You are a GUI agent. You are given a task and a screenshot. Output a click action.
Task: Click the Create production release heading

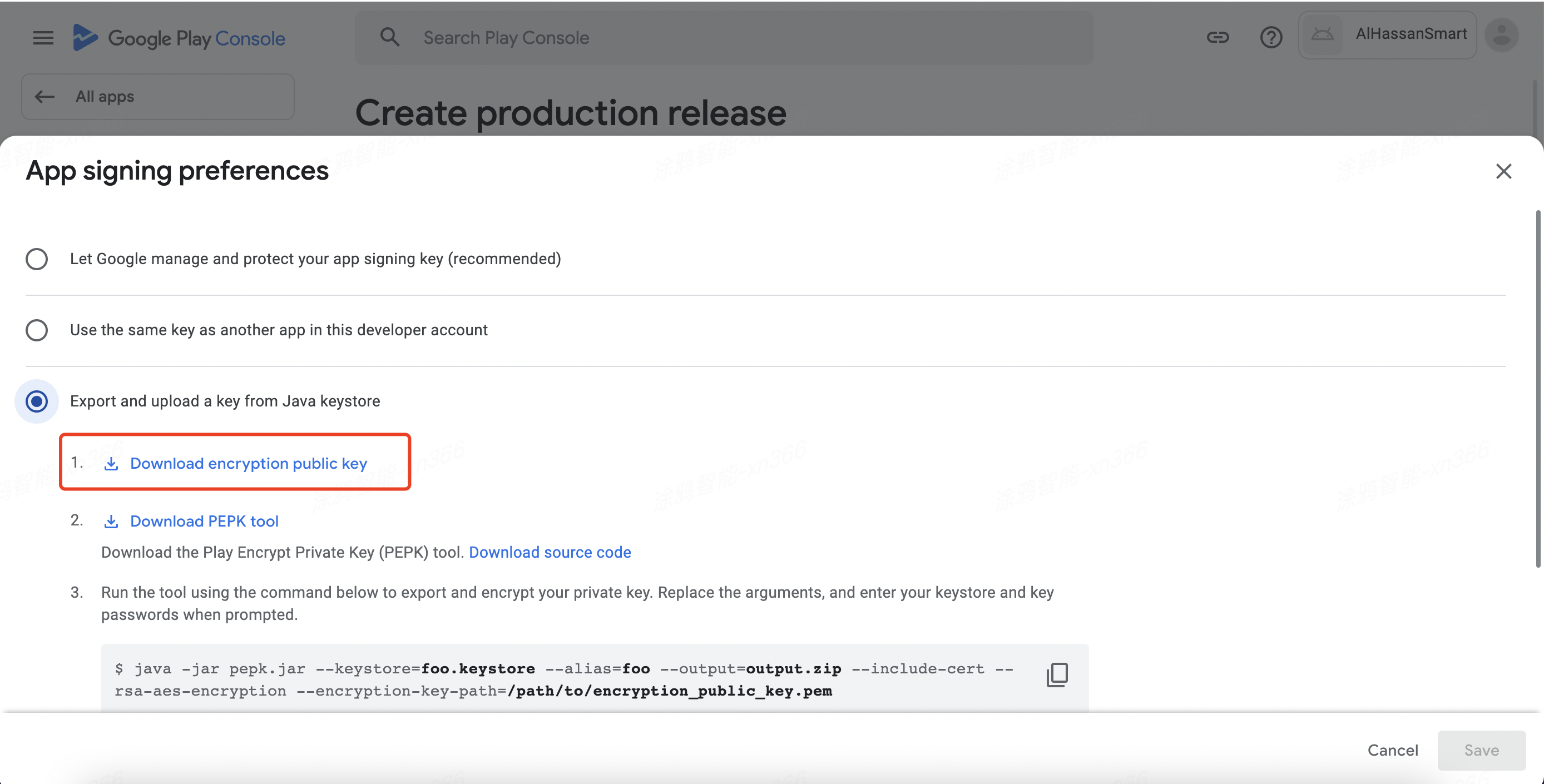(x=571, y=113)
